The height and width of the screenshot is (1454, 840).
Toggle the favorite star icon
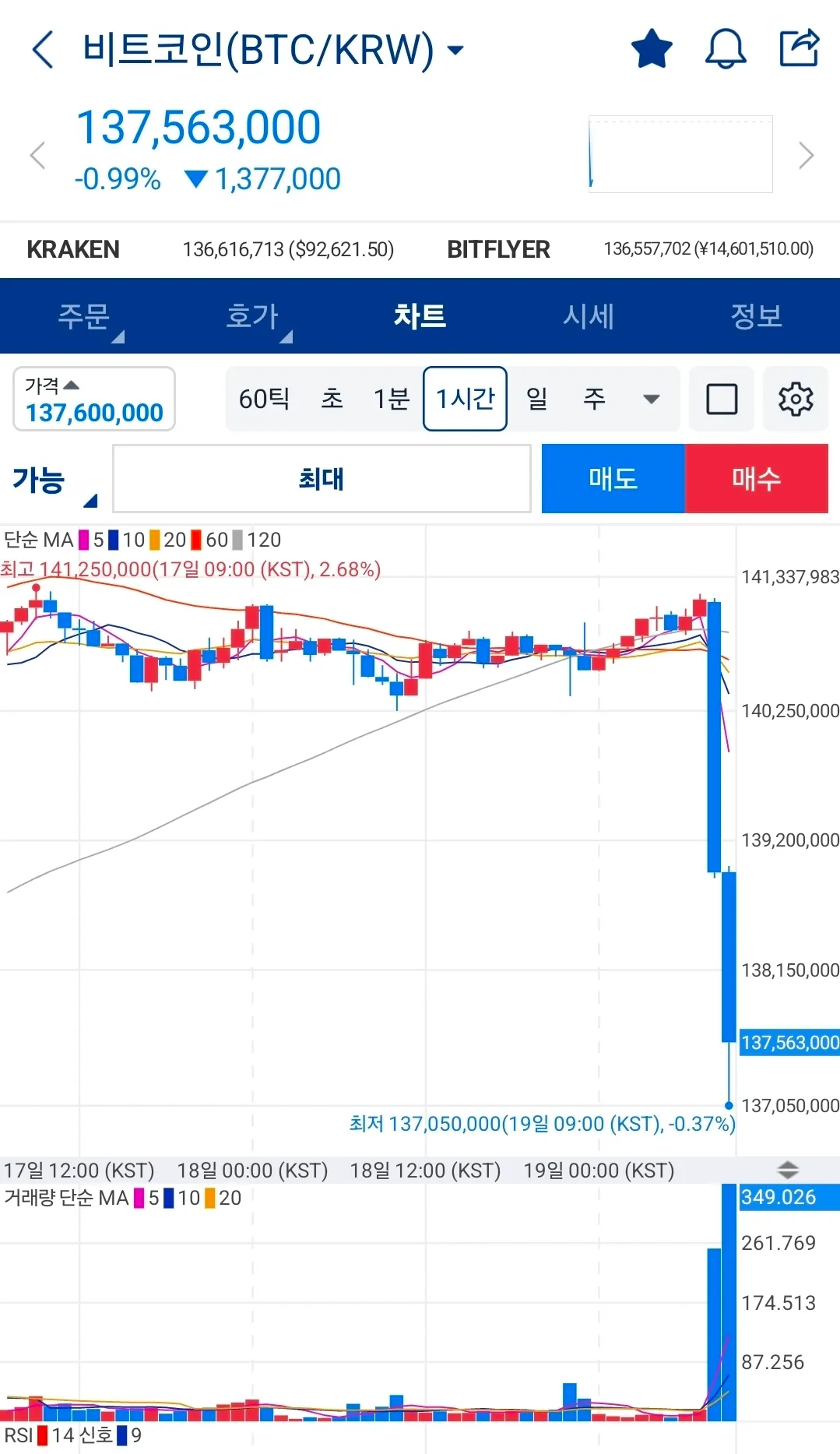click(x=651, y=49)
